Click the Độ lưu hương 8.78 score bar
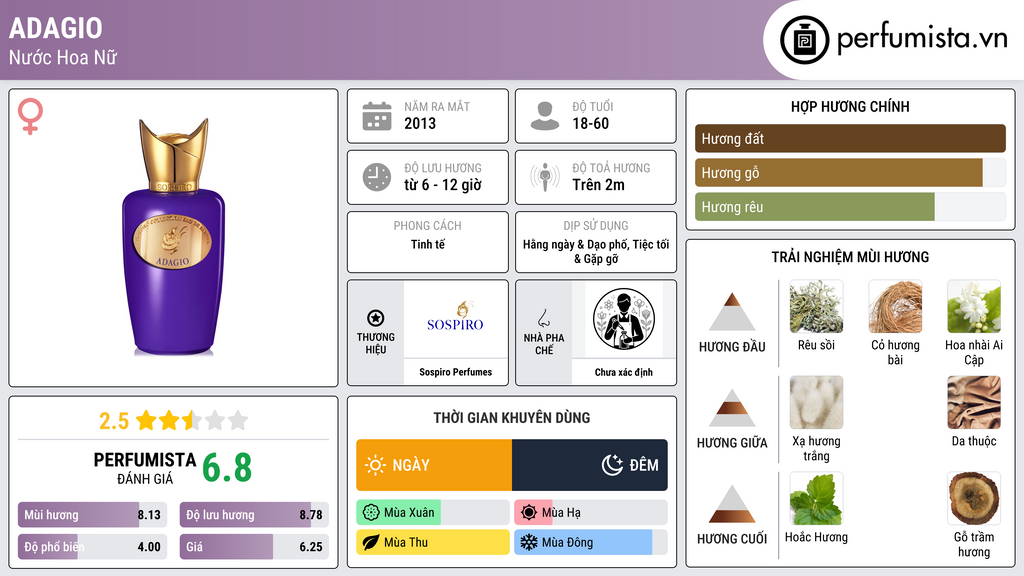Image resolution: width=1024 pixels, height=576 pixels. (x=254, y=515)
